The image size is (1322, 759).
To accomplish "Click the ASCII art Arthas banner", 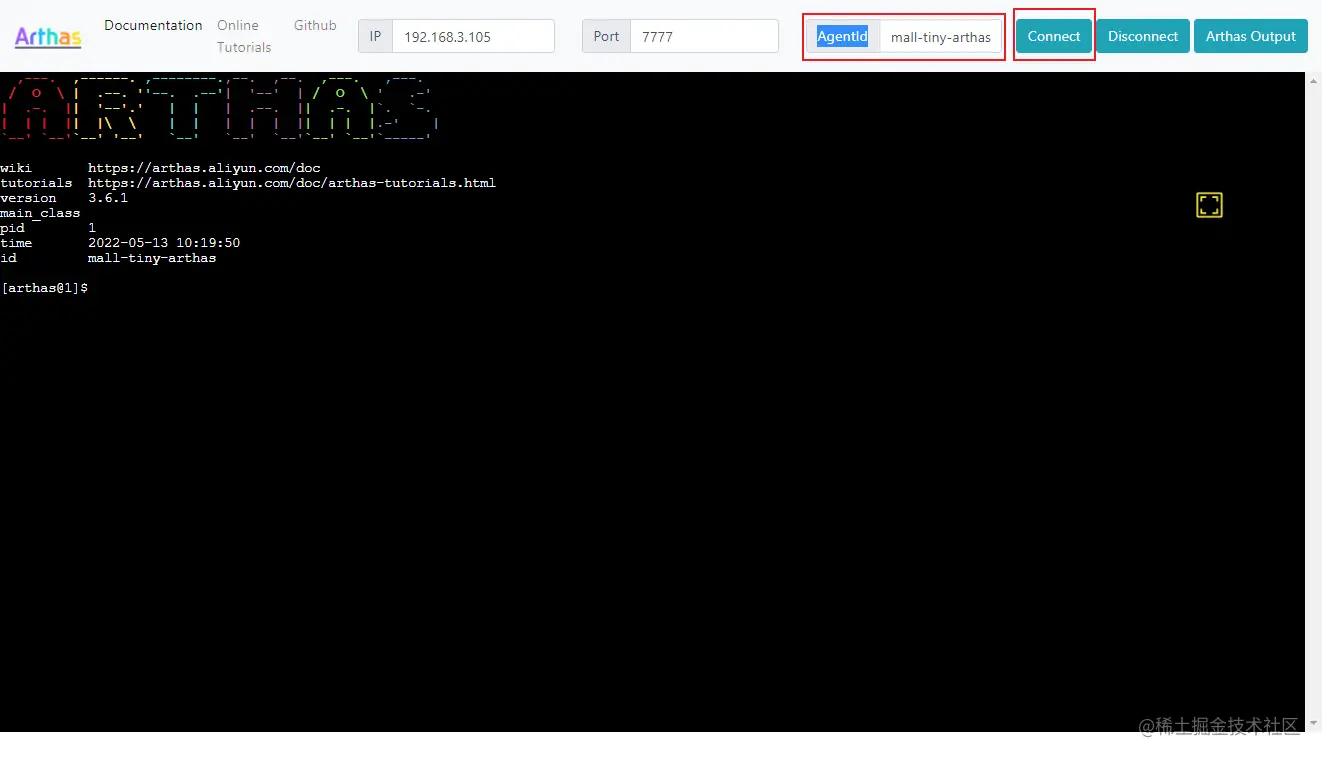I will coord(220,107).
